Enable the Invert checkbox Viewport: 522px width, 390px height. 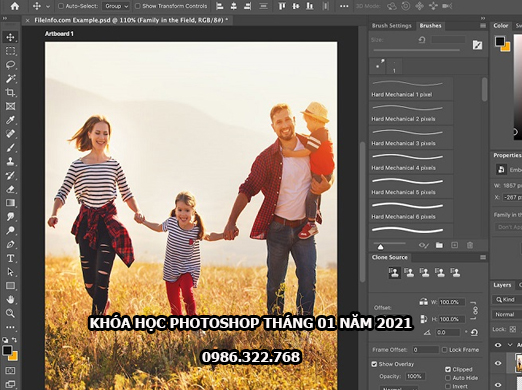tap(448, 386)
